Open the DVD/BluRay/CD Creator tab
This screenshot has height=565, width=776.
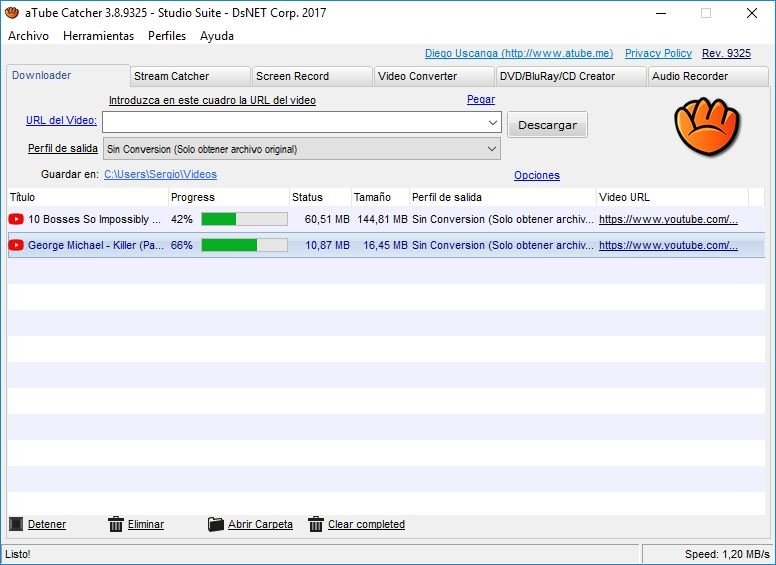click(571, 76)
